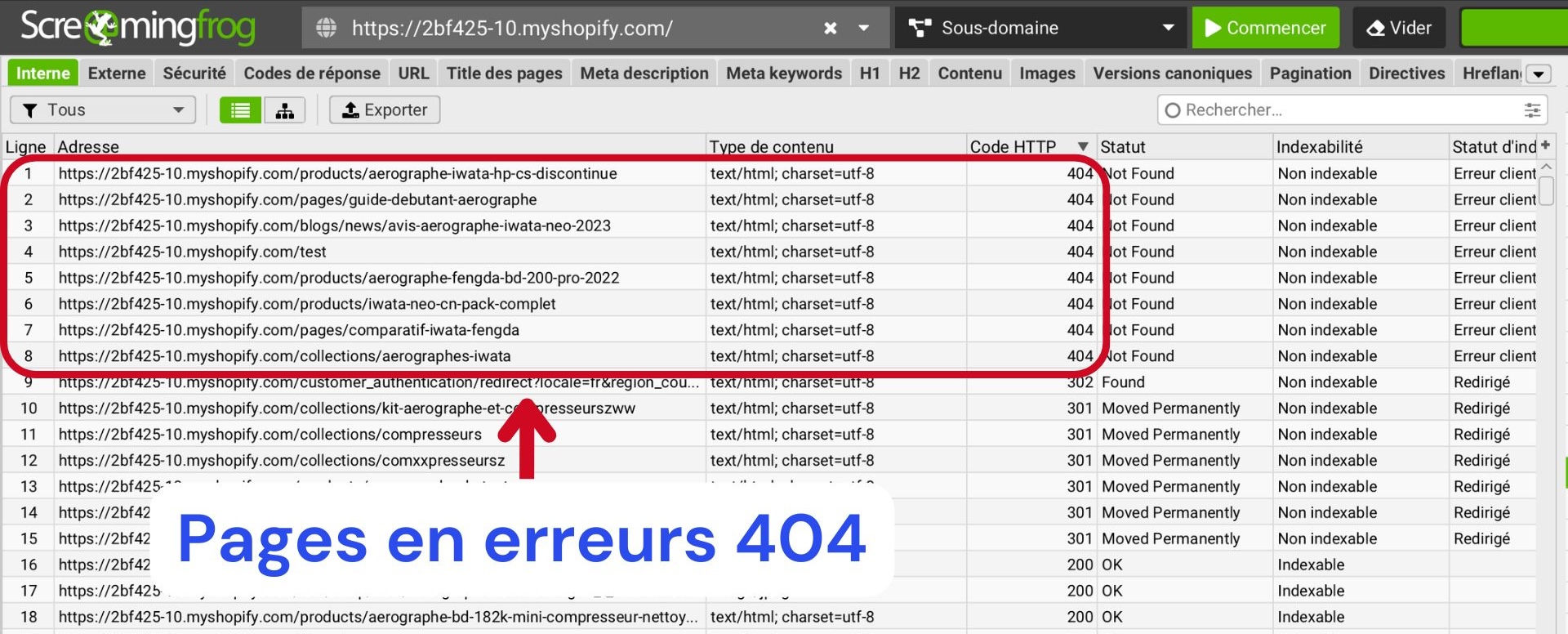Open the Sous-domaine crawl mode dropdown
This screenshot has width=1568, height=634.
1041,28
